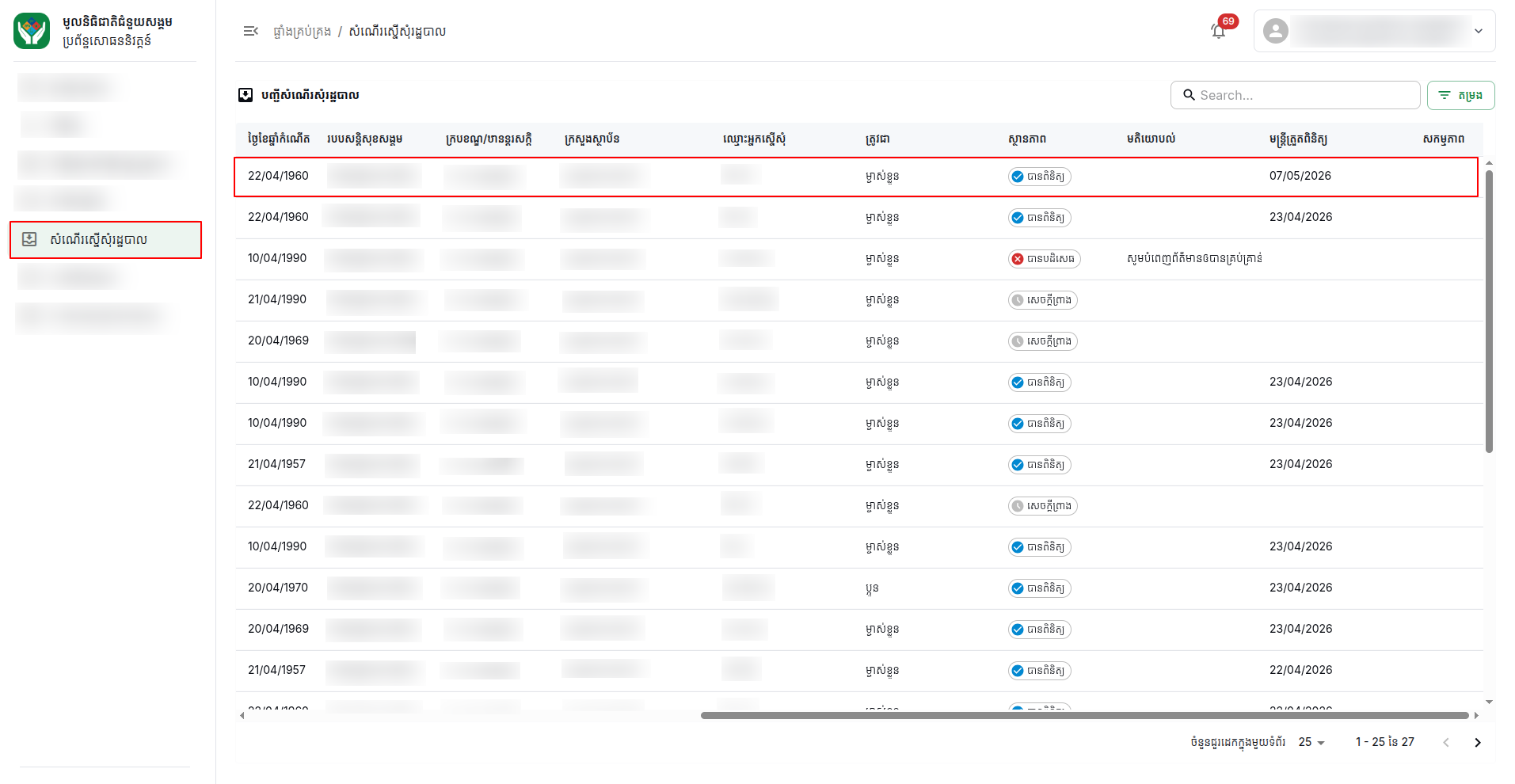Click the vertical table scrollbar thumb

pyautogui.click(x=1489, y=311)
